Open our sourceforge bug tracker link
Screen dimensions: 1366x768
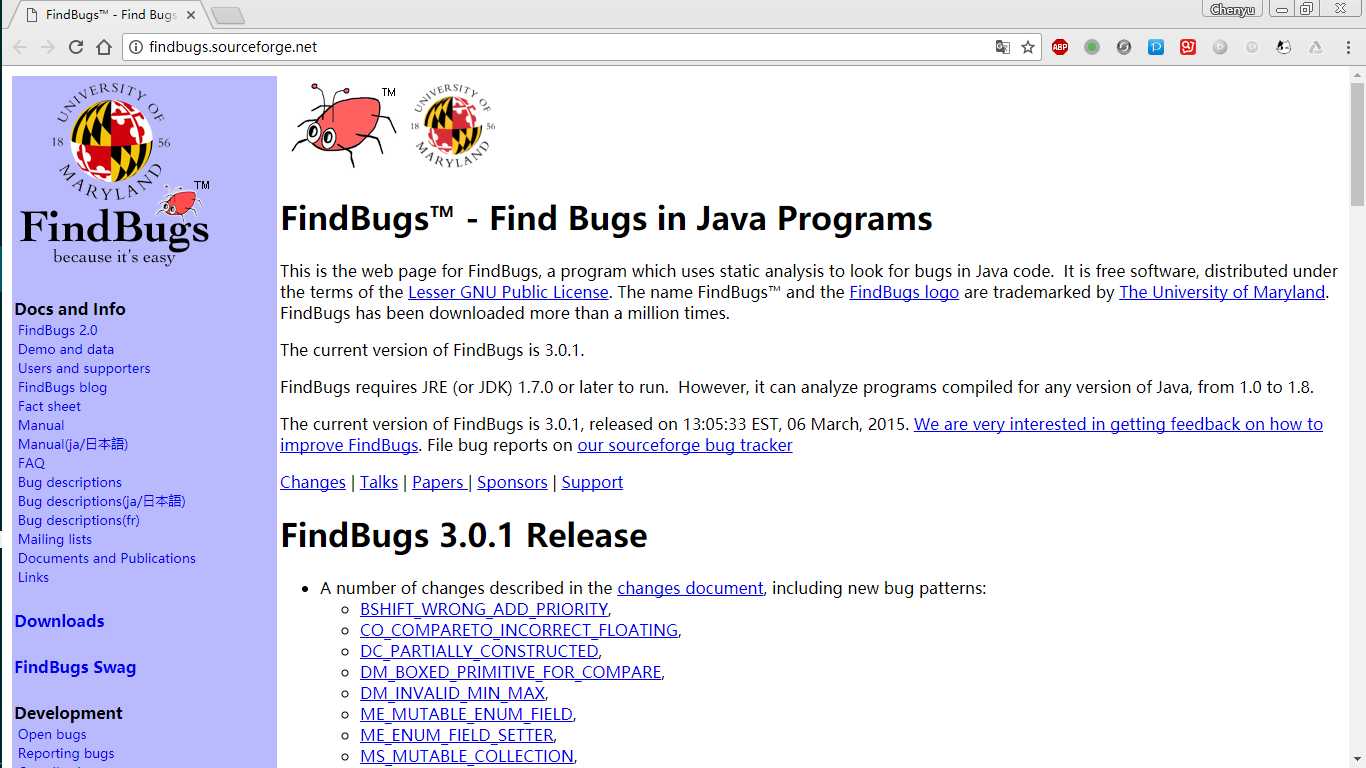pos(685,445)
